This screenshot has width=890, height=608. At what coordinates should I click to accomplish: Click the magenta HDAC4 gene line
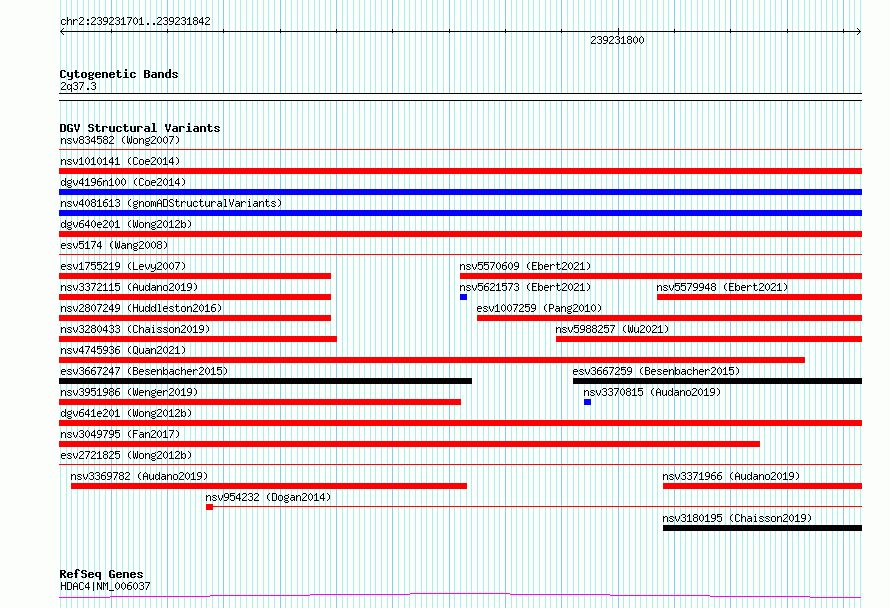(x=460, y=596)
